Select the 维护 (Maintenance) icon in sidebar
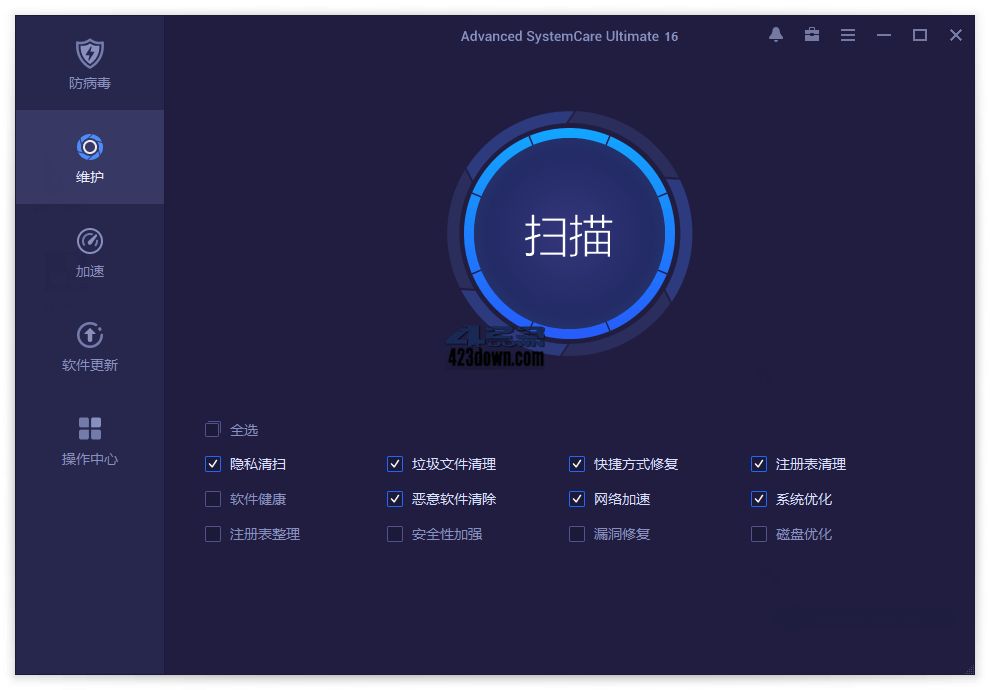 89,157
